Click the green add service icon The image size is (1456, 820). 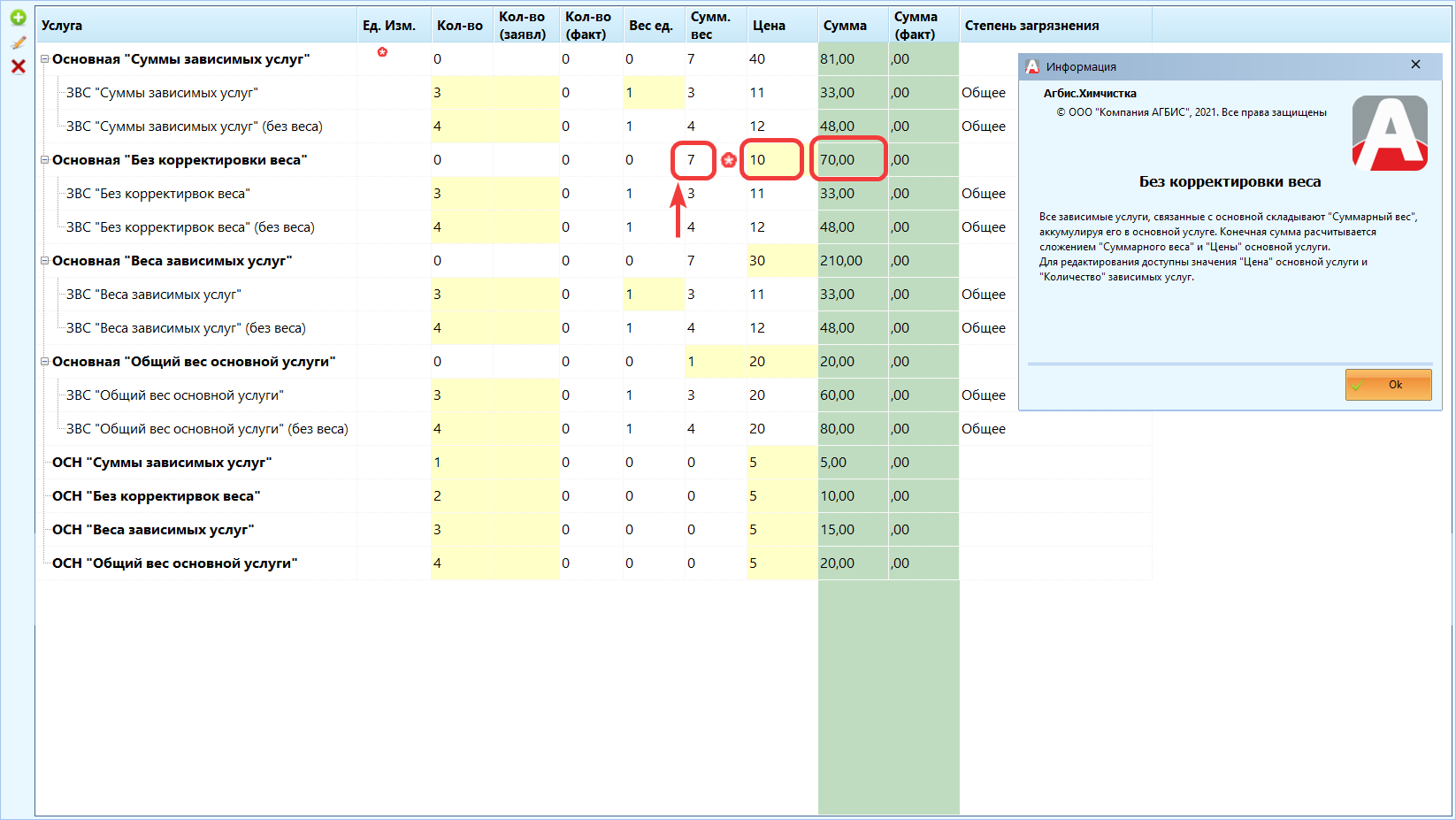coord(18,18)
